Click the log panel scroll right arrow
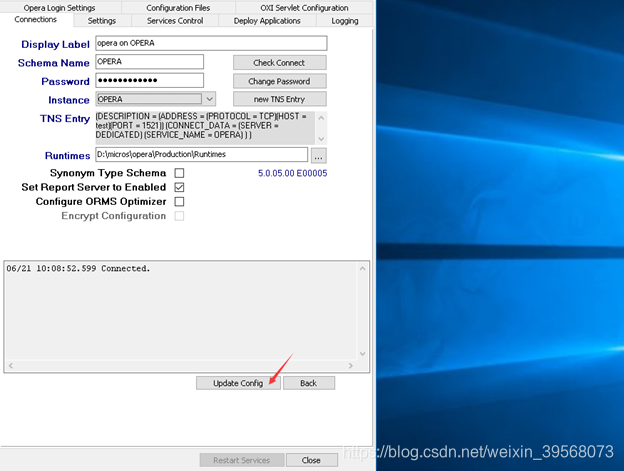Image resolution: width=624 pixels, height=471 pixels. click(351, 366)
